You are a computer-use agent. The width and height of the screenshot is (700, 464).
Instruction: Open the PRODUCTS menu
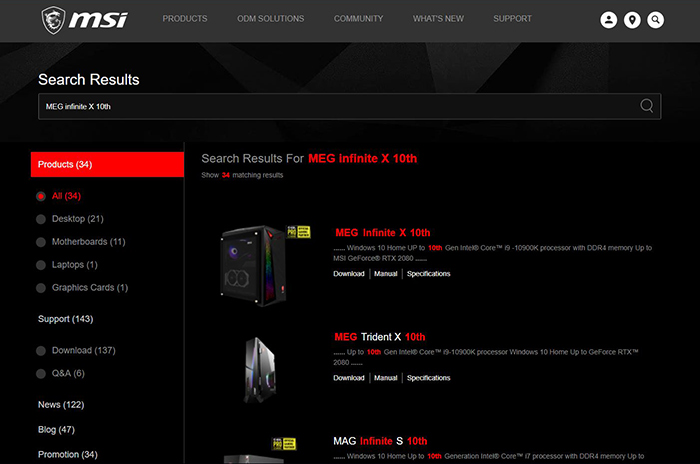(x=185, y=19)
